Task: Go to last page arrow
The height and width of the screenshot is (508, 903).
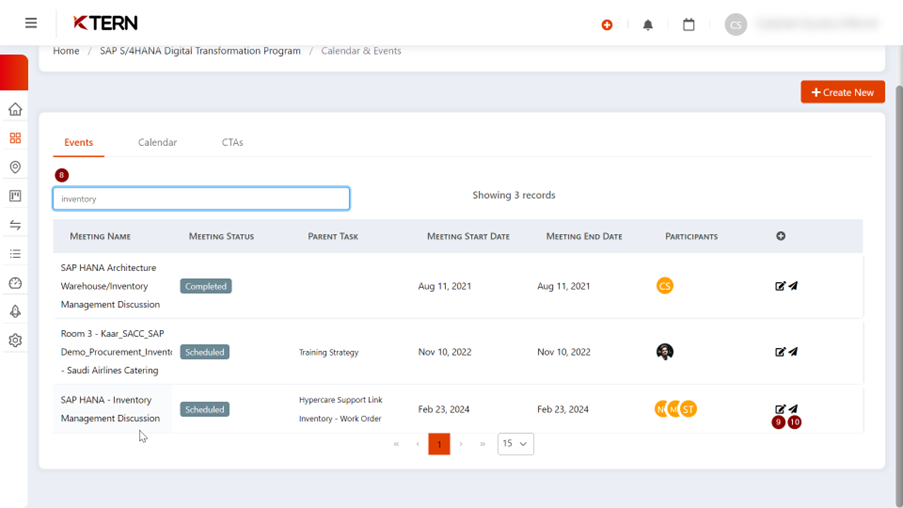Action: pos(483,444)
